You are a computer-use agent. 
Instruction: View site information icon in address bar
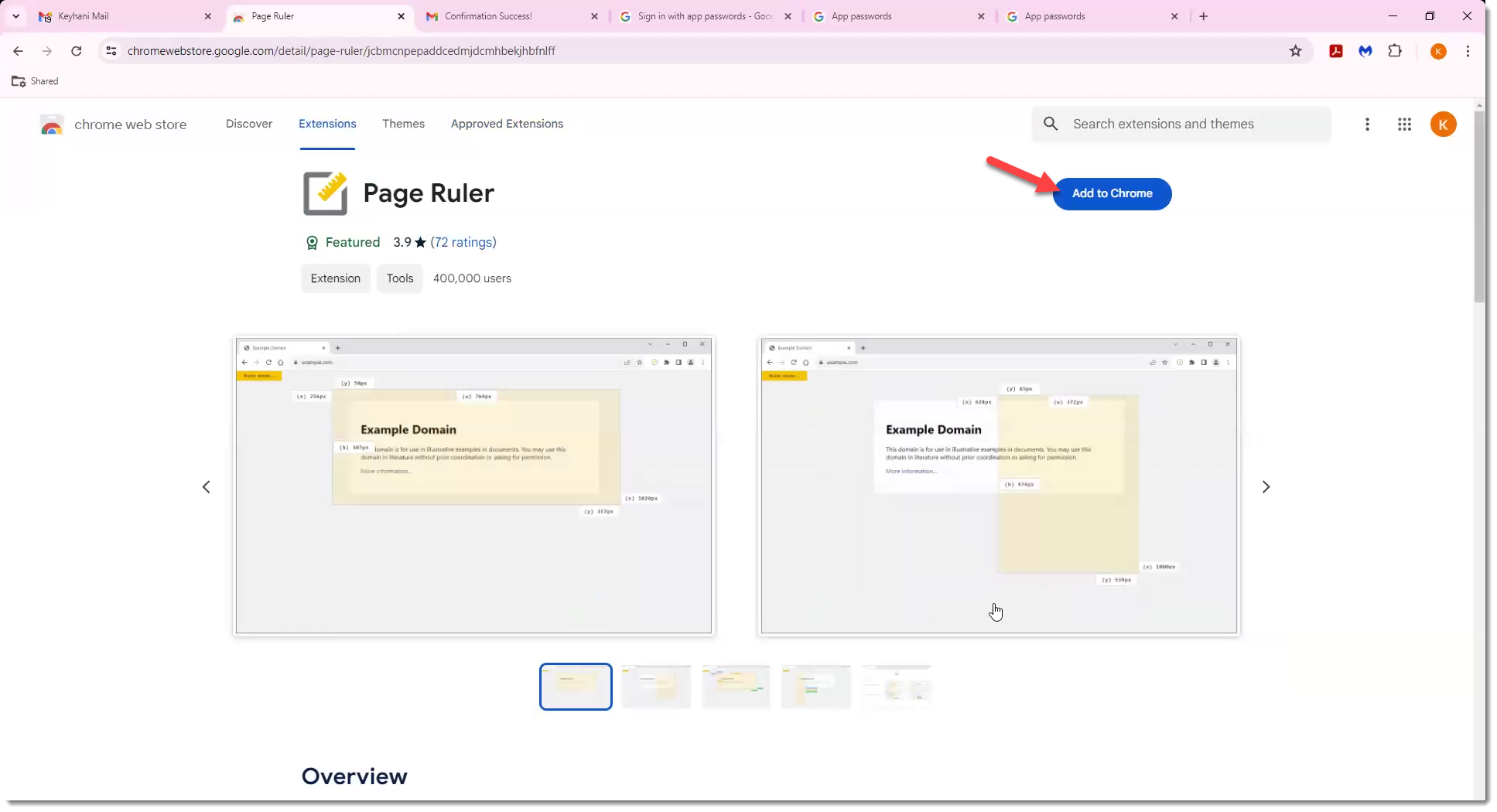coord(111,51)
